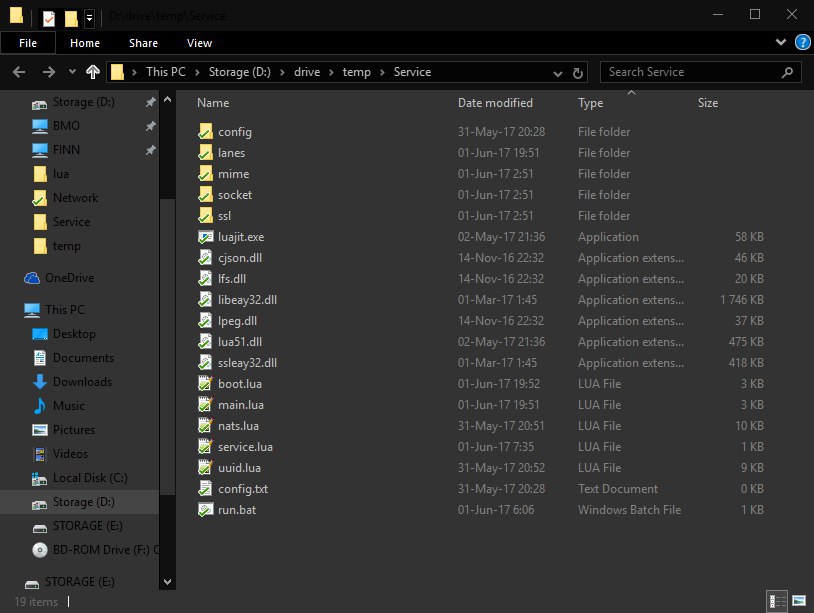The height and width of the screenshot is (613, 814).
Task: Open the recent locations dropdown arrow
Action: pyautogui.click(x=72, y=72)
